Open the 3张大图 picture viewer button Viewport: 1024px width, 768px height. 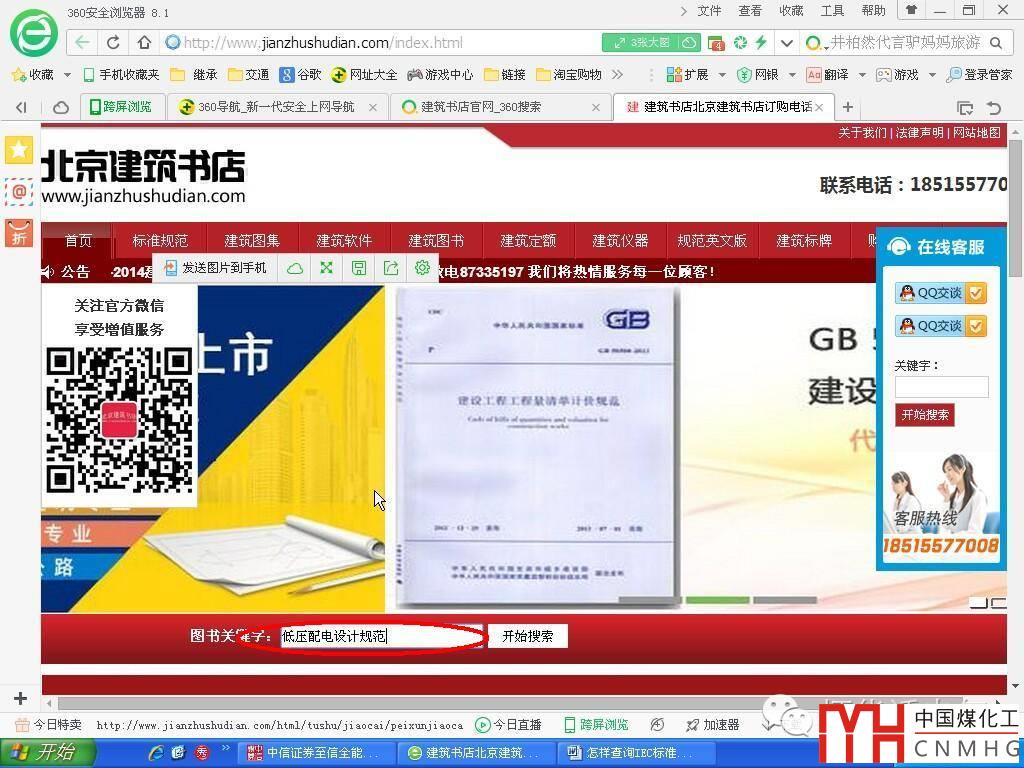pos(642,42)
